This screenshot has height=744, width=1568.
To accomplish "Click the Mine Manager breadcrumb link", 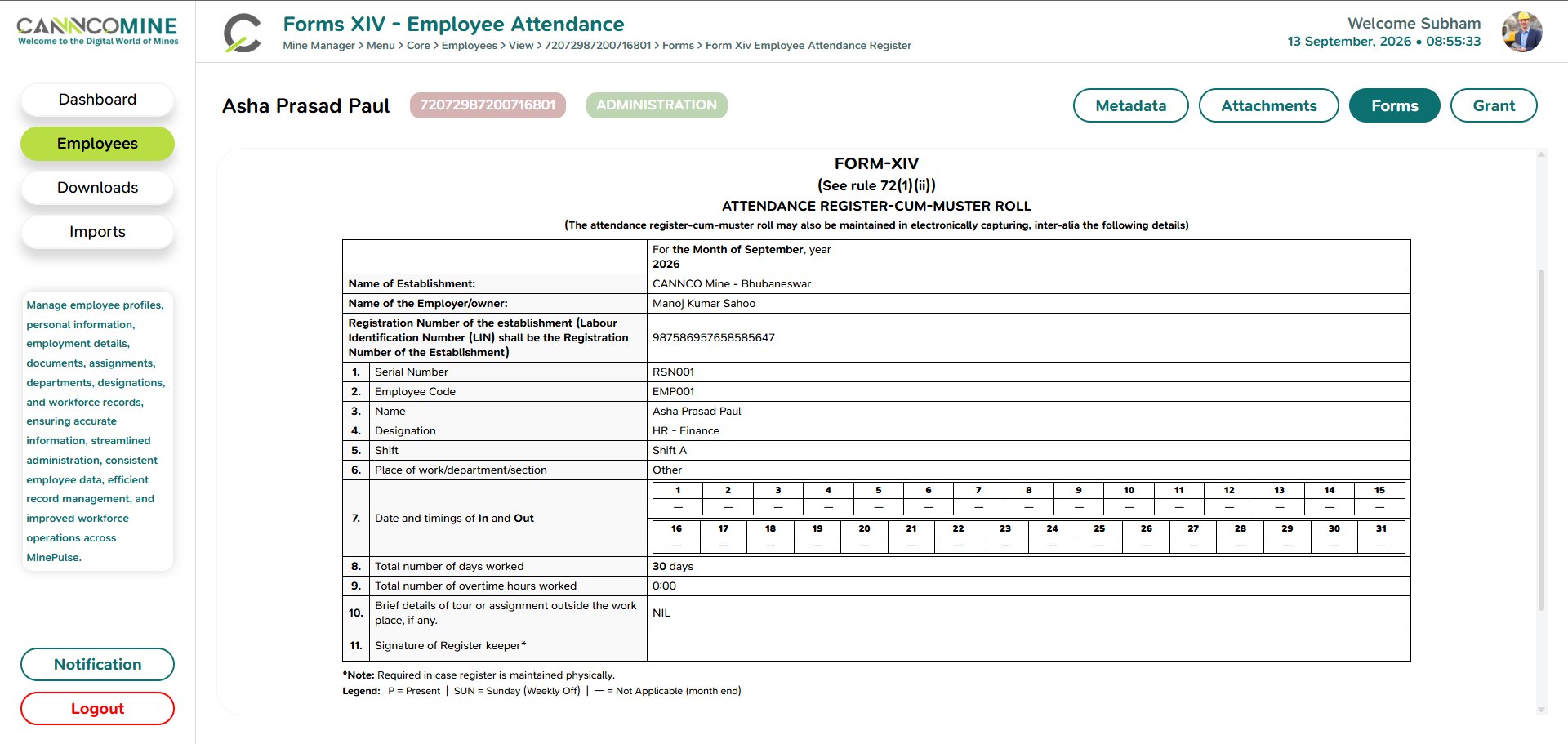I will pyautogui.click(x=318, y=46).
